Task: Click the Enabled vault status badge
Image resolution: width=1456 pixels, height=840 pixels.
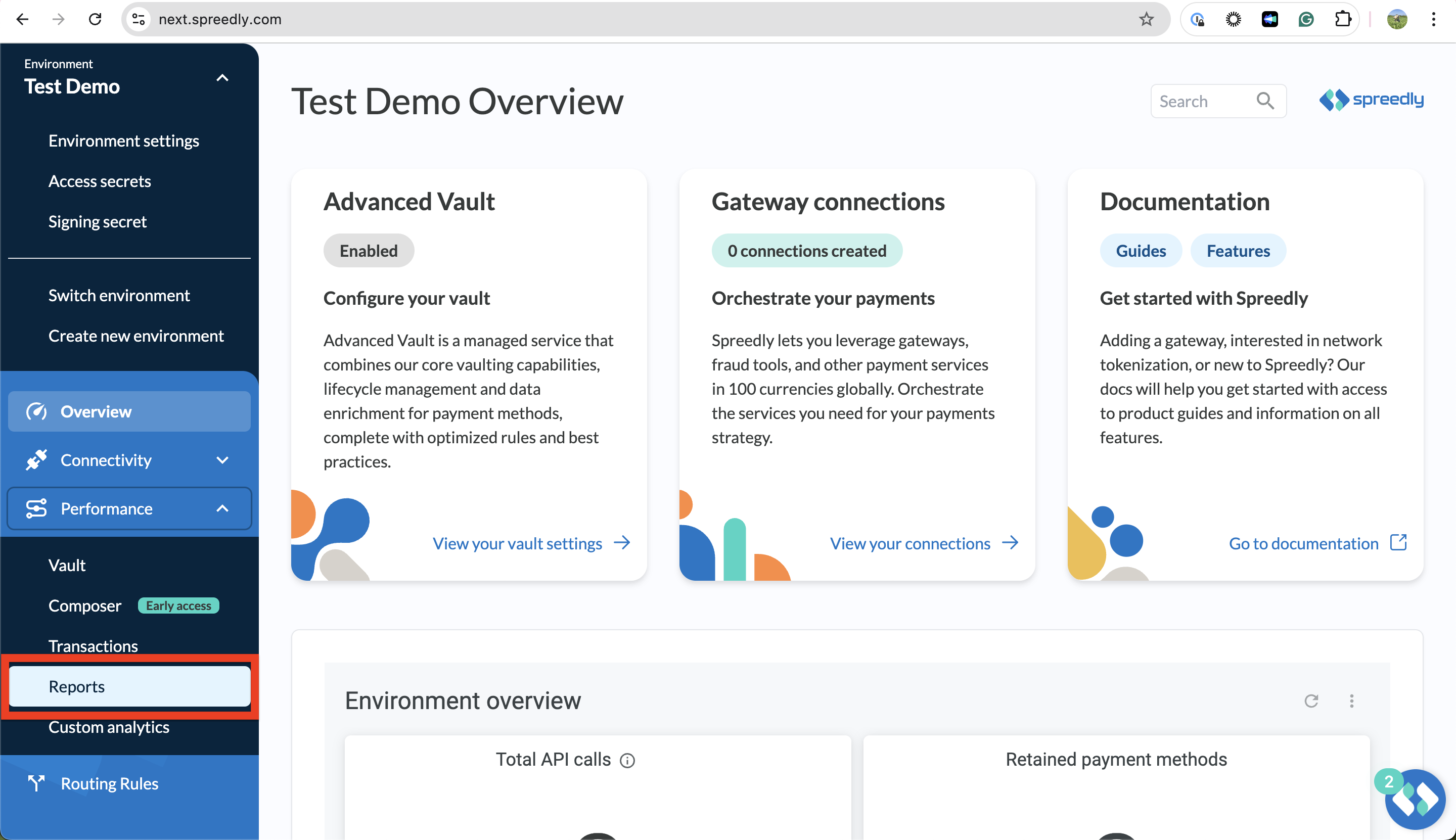Action: pyautogui.click(x=368, y=250)
